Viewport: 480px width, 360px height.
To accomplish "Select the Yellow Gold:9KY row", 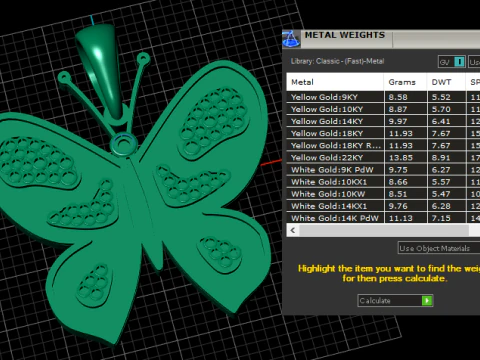I will pos(383,97).
